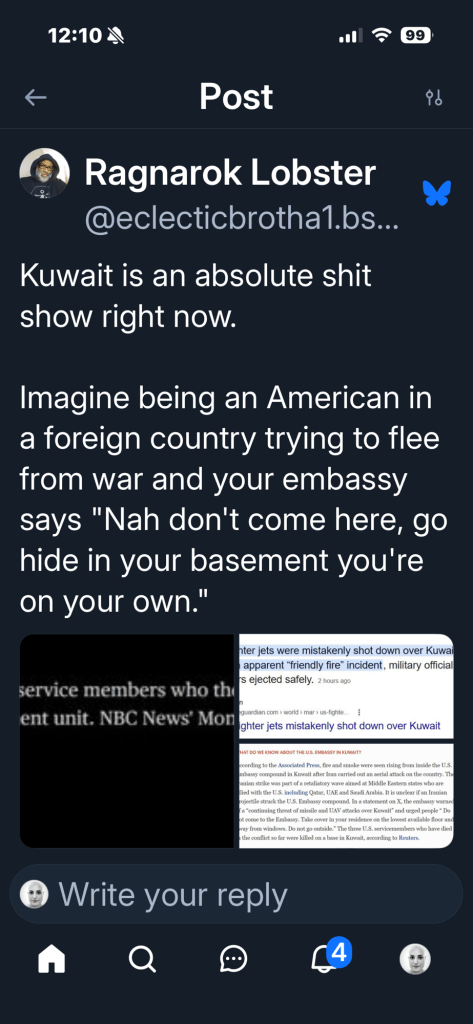Go back using the left arrow
The image size is (473, 1024).
tap(35, 98)
